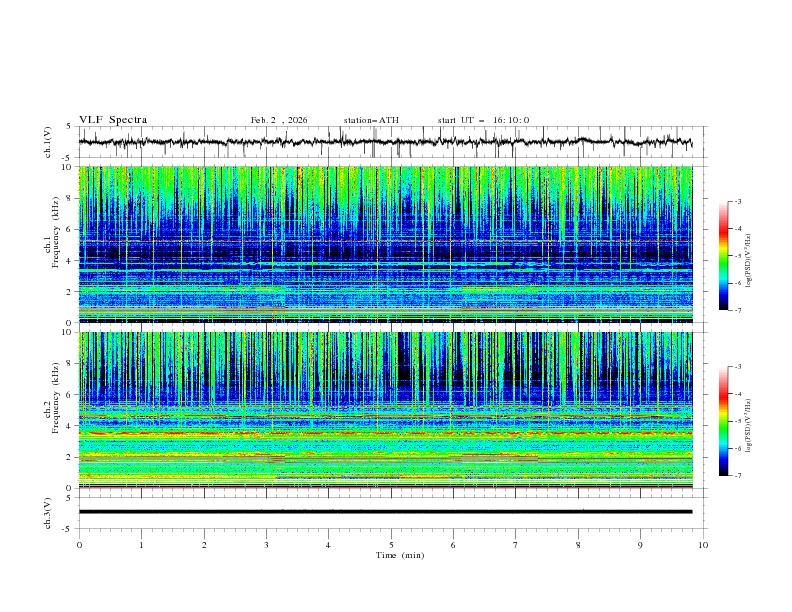
Task: Click the 'VLF Spectra' title text
Action: click(x=113, y=120)
